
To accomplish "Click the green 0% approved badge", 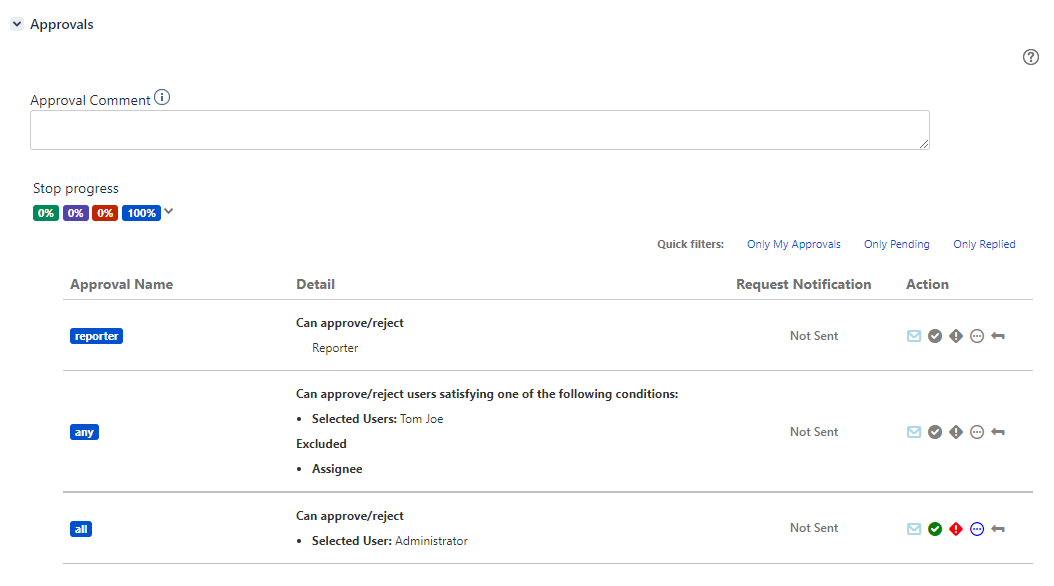I will pos(46,213).
